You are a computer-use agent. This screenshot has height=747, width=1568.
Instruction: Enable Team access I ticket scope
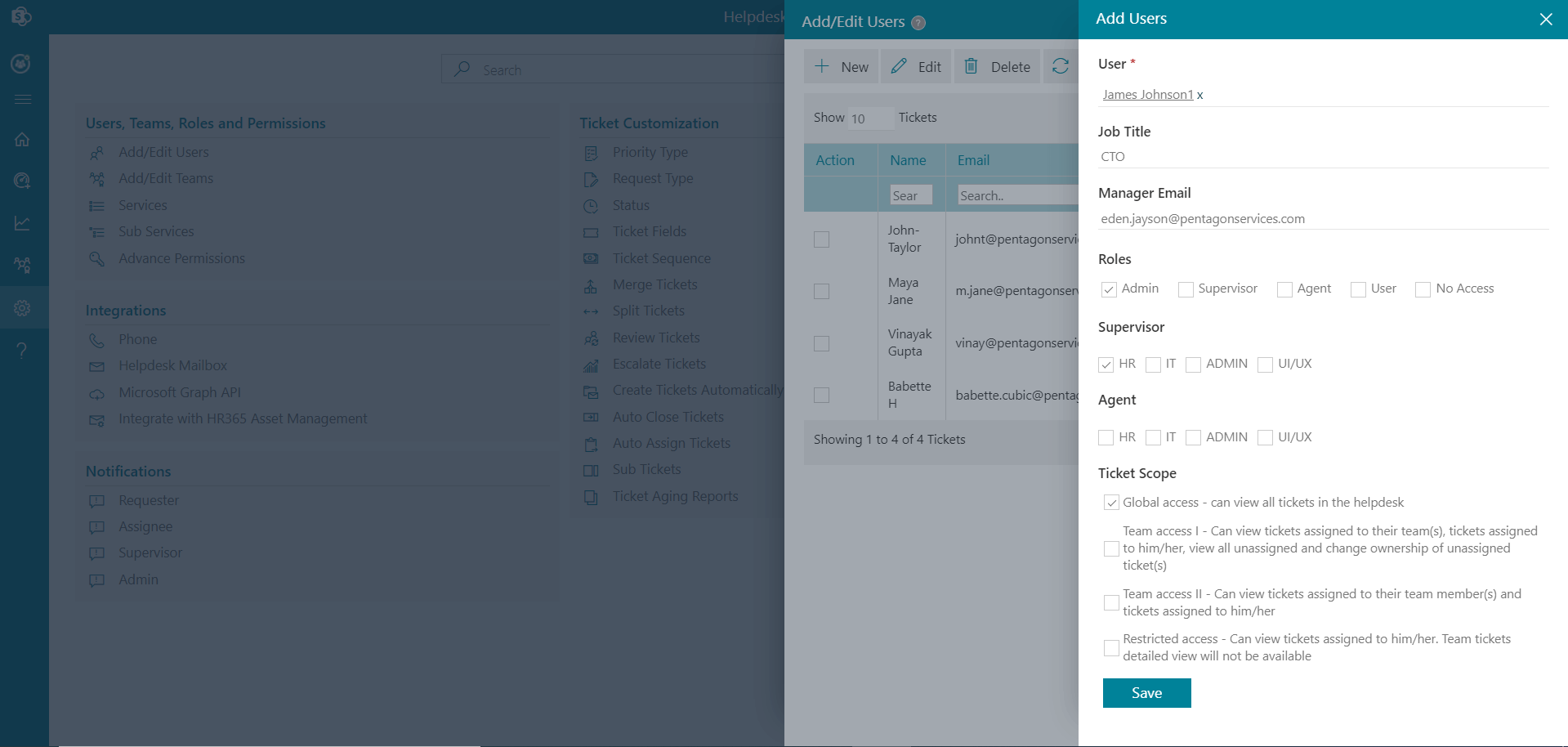[1110, 548]
